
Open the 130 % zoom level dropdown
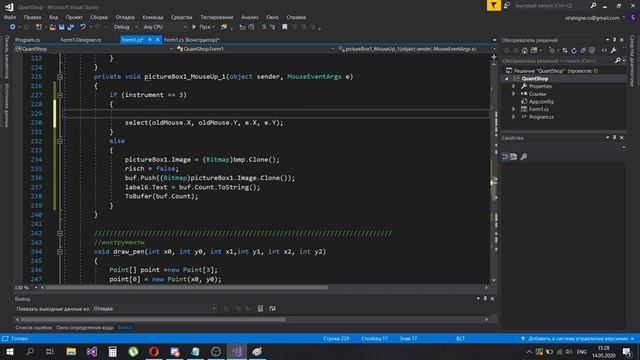tap(26, 288)
